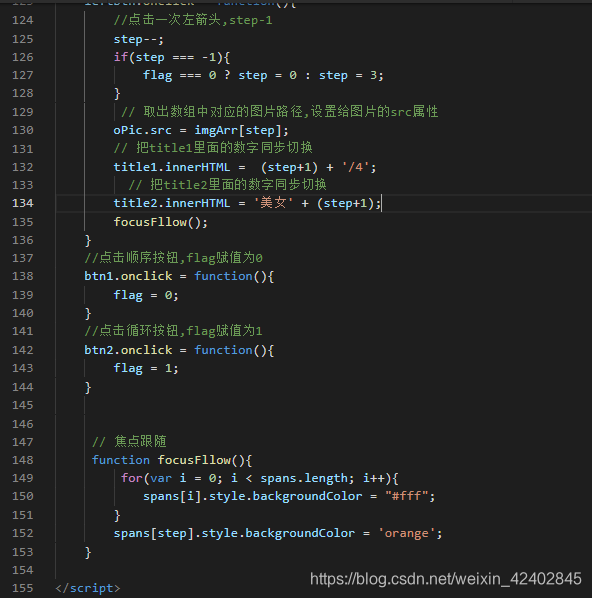592x598 pixels.
Task: Click the closing </script> tag
Action: click(x=88, y=588)
